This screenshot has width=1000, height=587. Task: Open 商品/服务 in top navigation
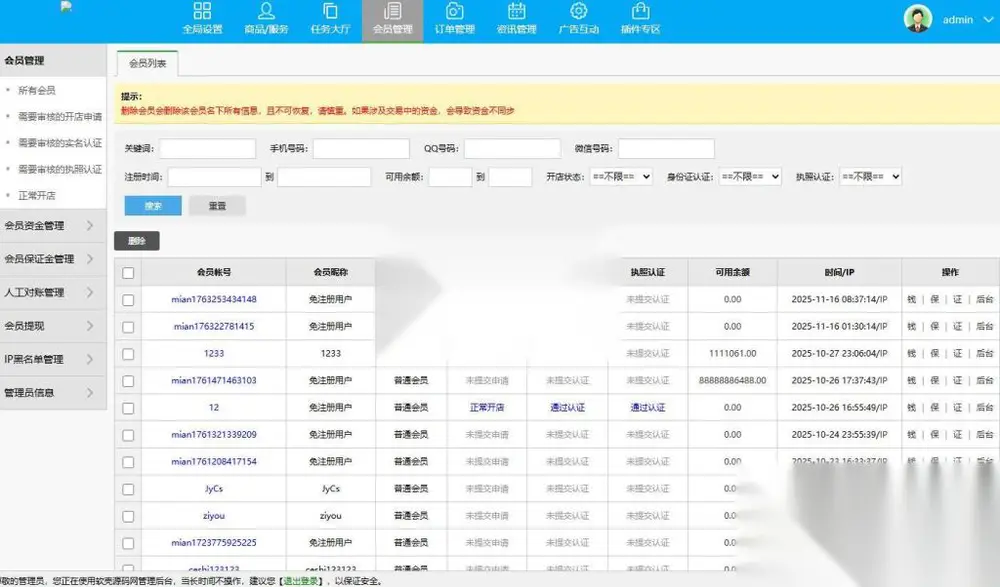pos(266,19)
